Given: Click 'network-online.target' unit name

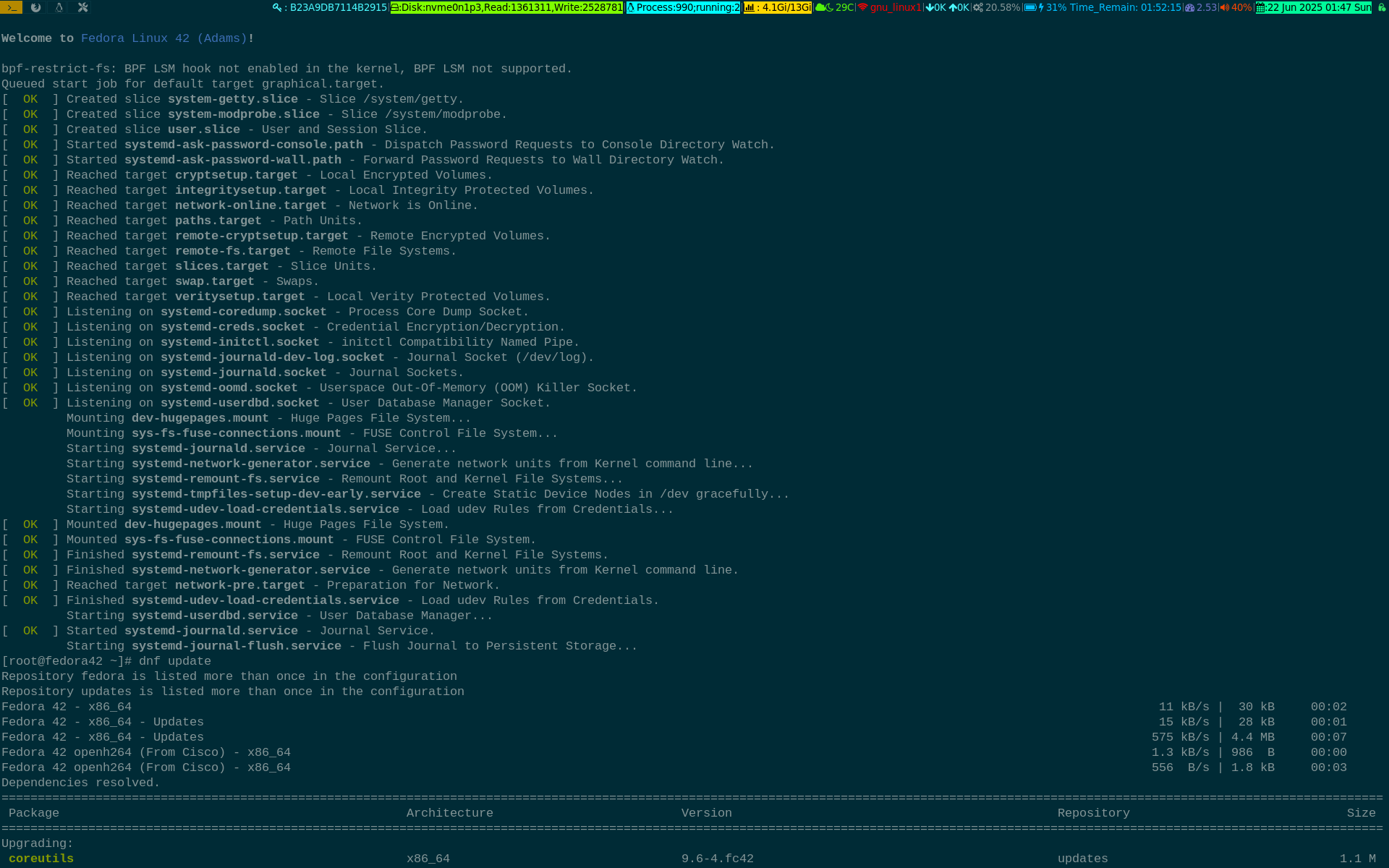Looking at the screenshot, I should (x=251, y=205).
